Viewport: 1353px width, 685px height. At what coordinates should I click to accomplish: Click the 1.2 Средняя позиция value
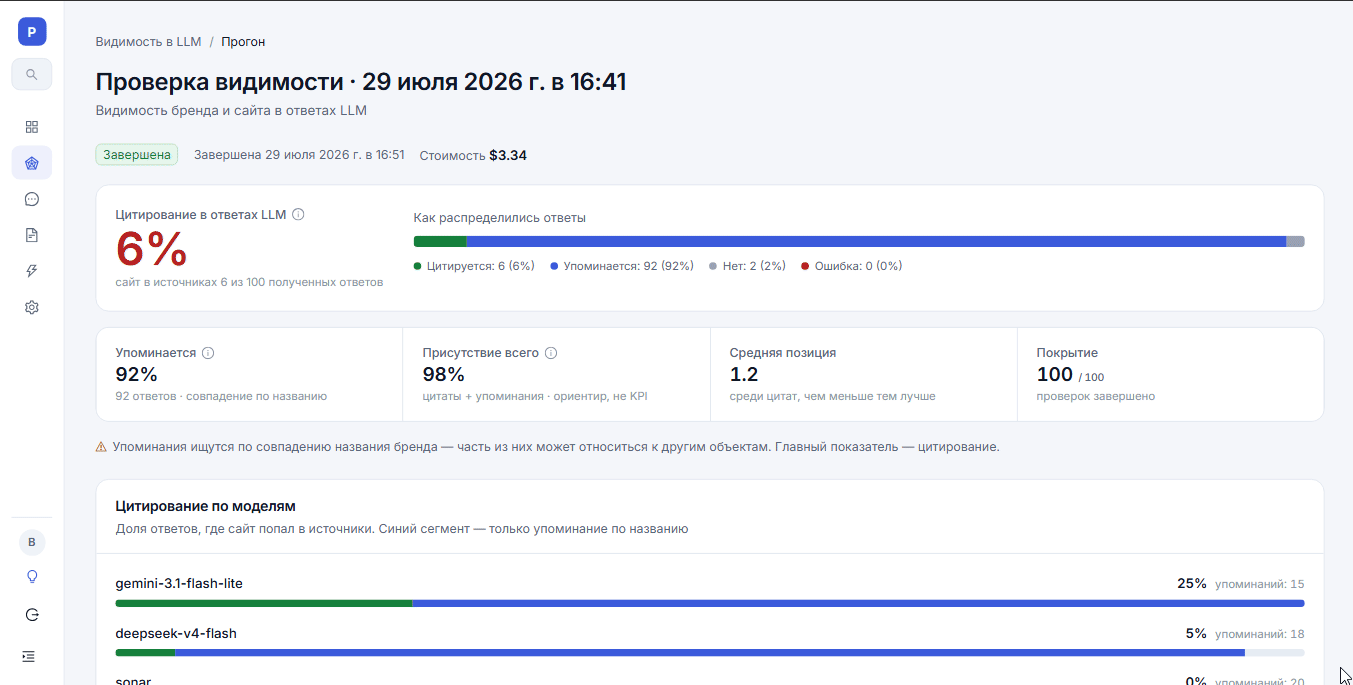744,375
